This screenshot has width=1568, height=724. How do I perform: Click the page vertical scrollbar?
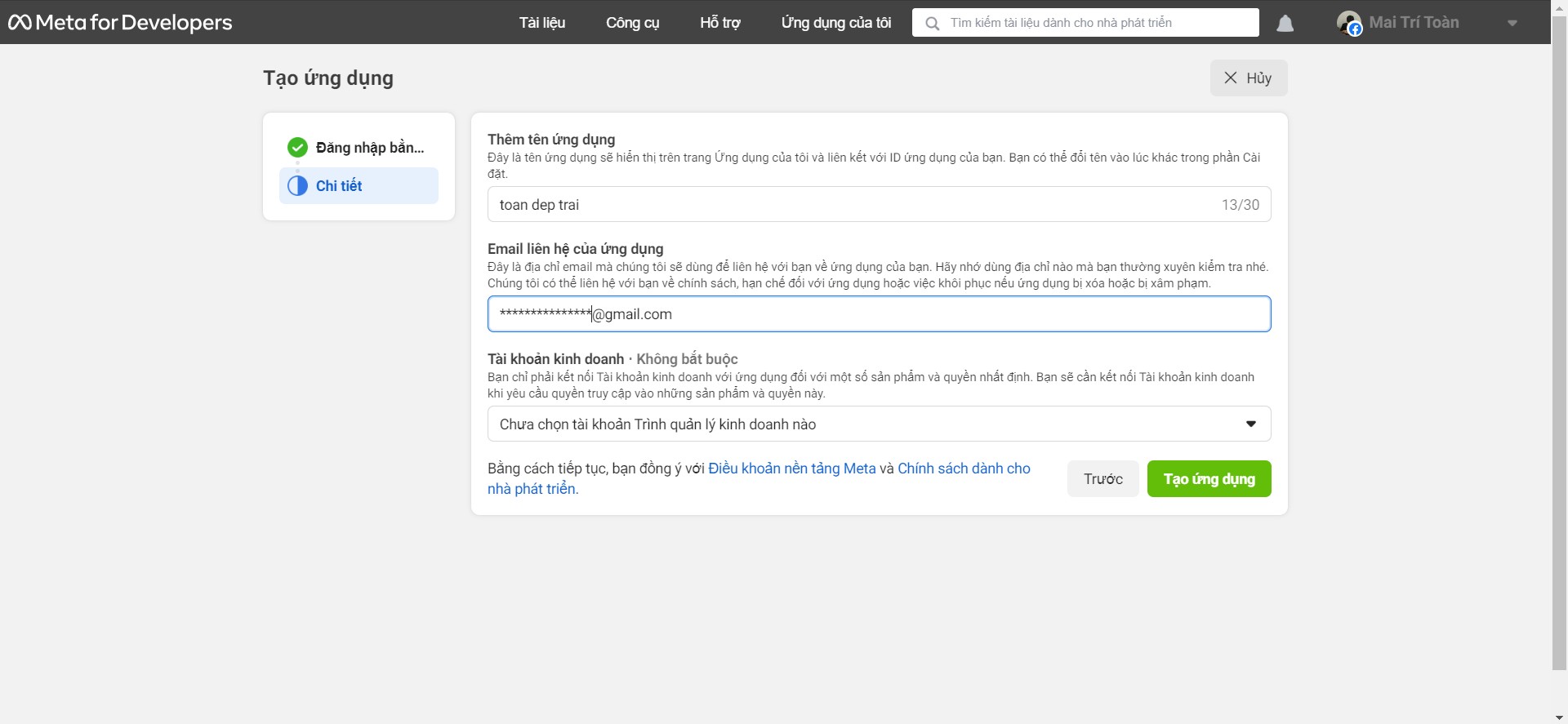pyautogui.click(x=1560, y=343)
